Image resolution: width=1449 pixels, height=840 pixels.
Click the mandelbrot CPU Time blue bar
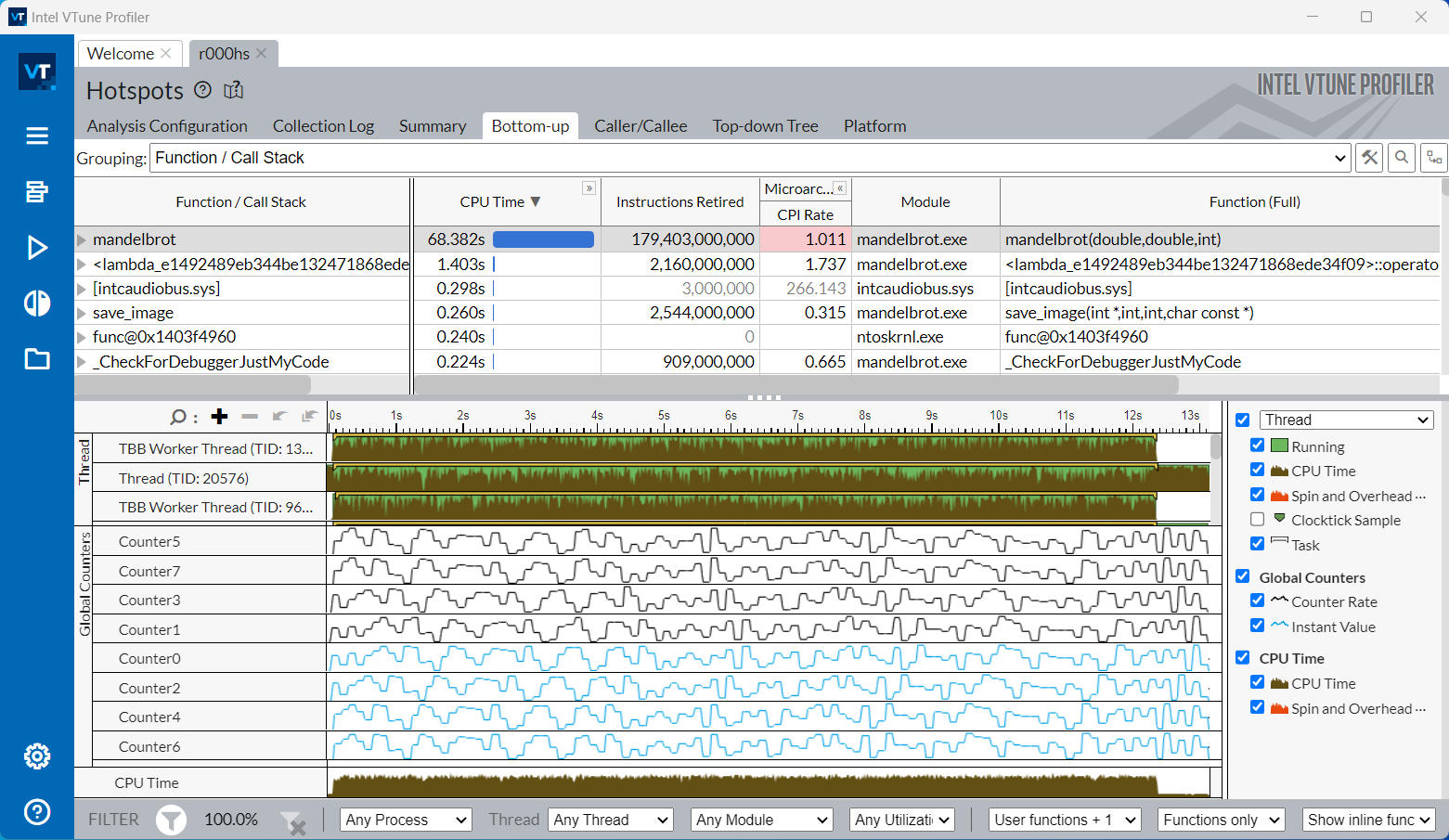[x=543, y=239]
